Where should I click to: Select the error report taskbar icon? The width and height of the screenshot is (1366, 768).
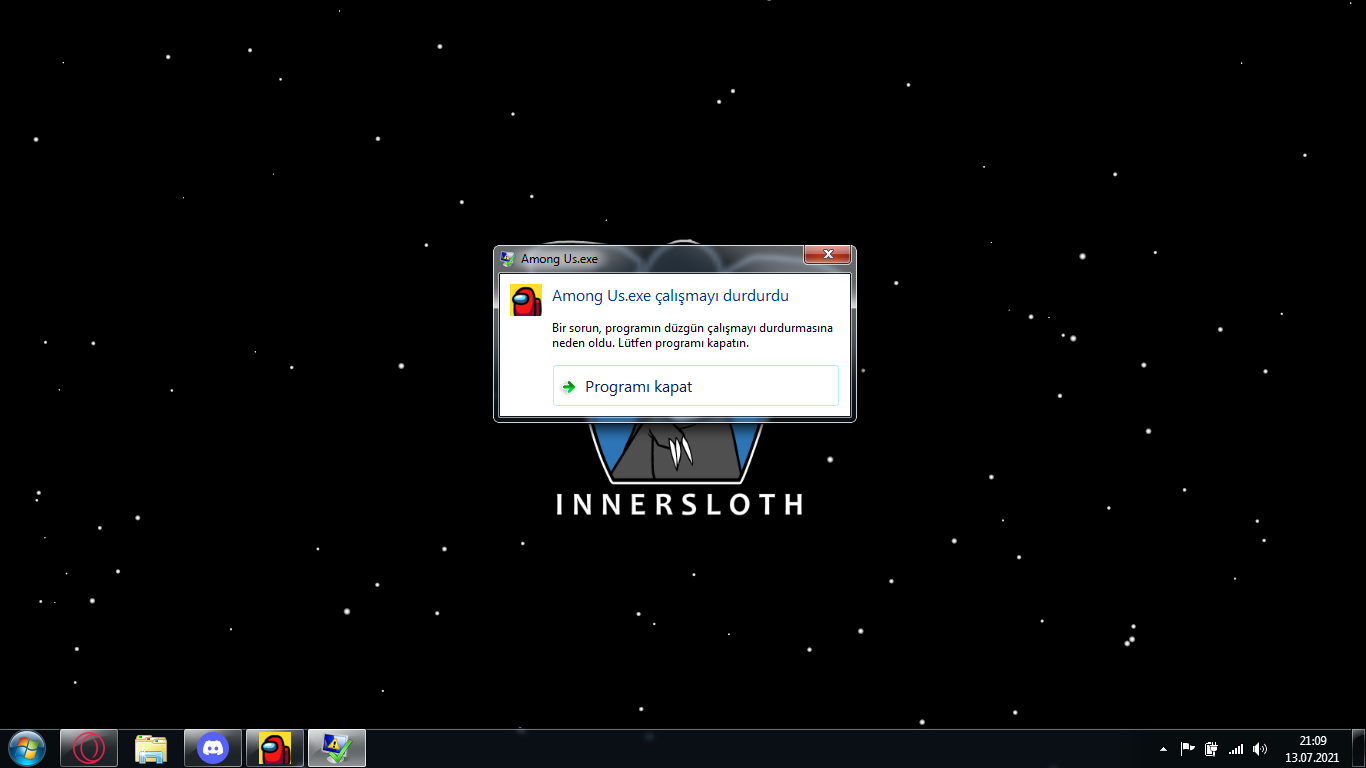pos(337,748)
